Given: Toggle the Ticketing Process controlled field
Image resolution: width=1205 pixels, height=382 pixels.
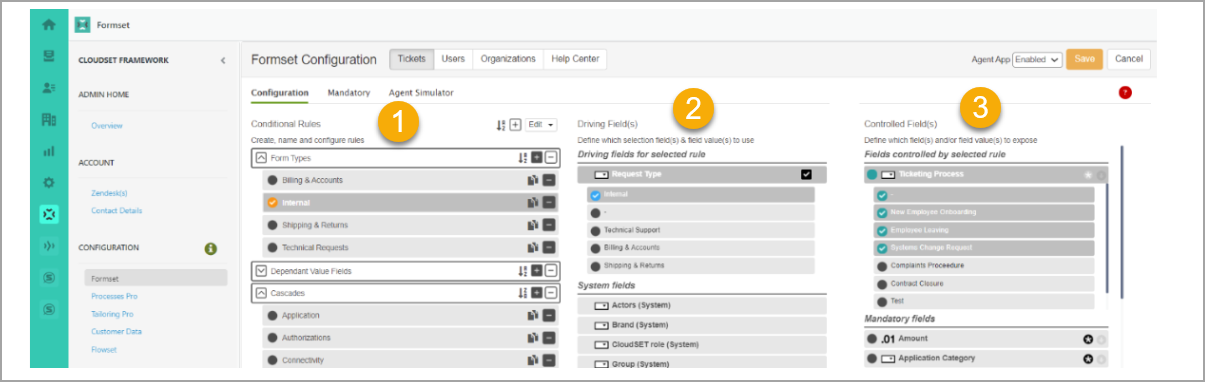Looking at the screenshot, I should point(871,174).
